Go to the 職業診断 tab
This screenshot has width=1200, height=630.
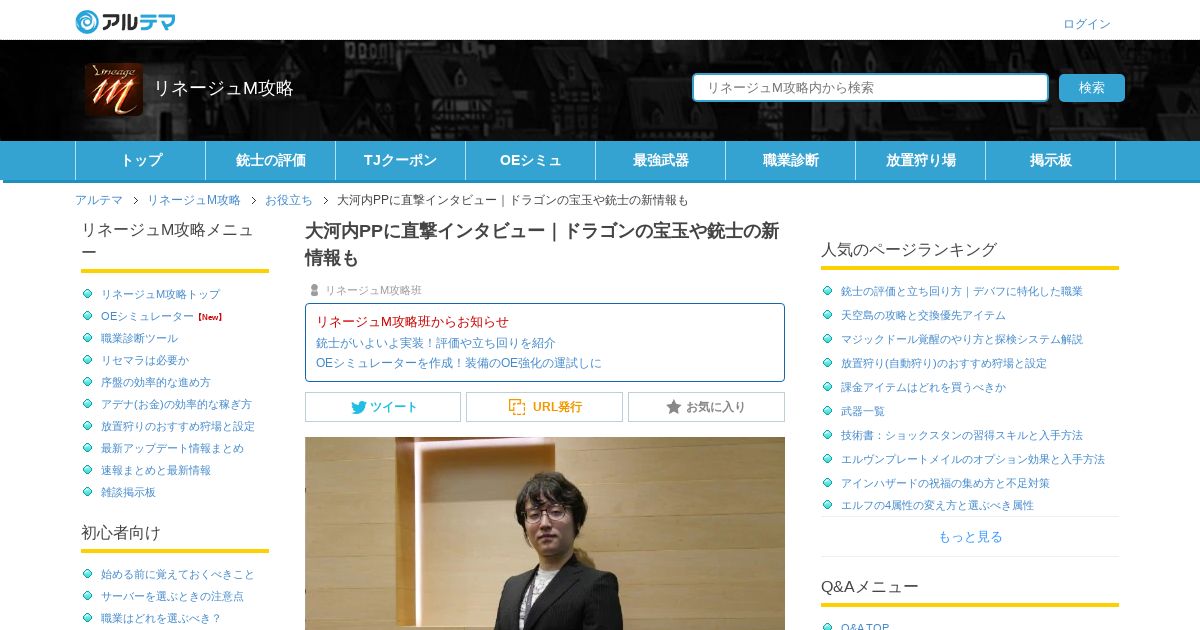pos(791,160)
